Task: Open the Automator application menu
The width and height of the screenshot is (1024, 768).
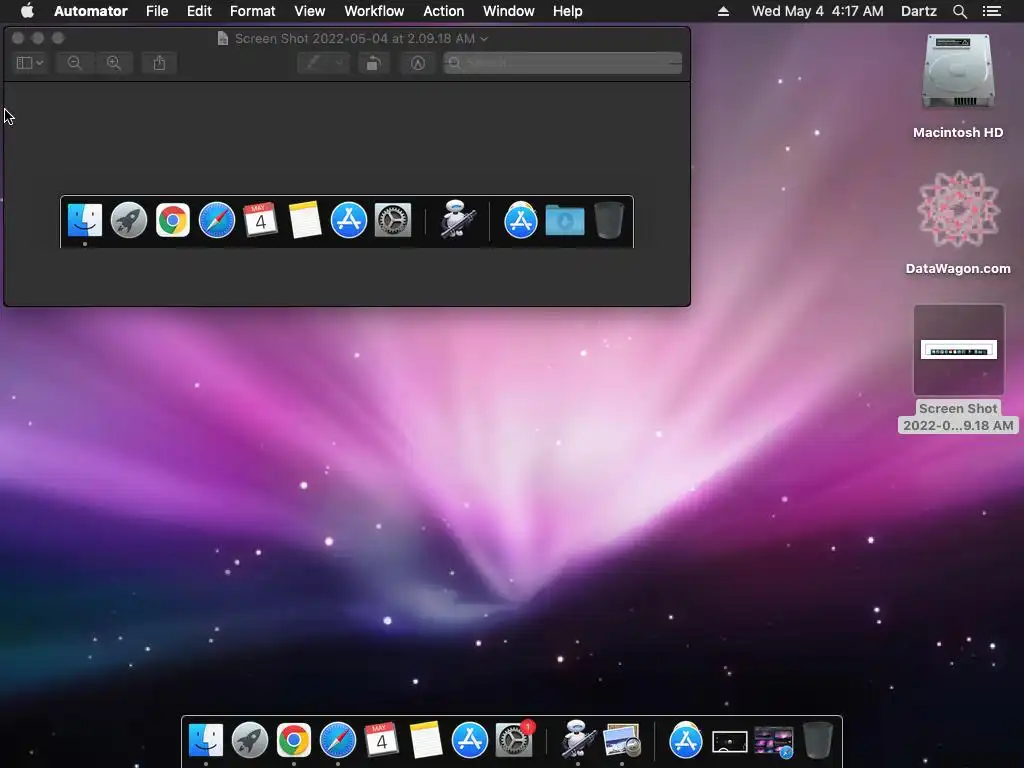Action: point(91,11)
